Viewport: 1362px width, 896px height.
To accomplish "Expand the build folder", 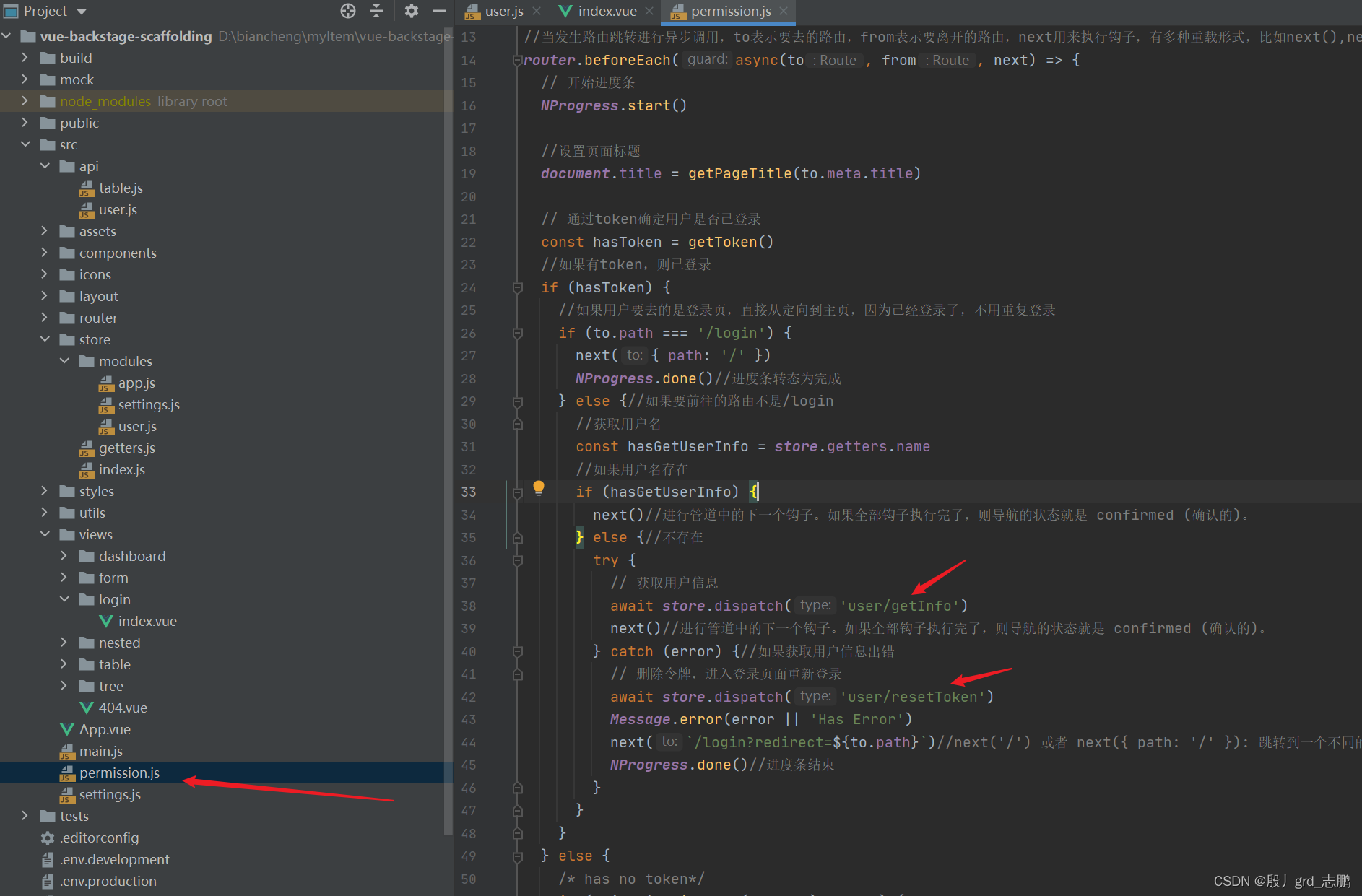I will click(x=25, y=58).
